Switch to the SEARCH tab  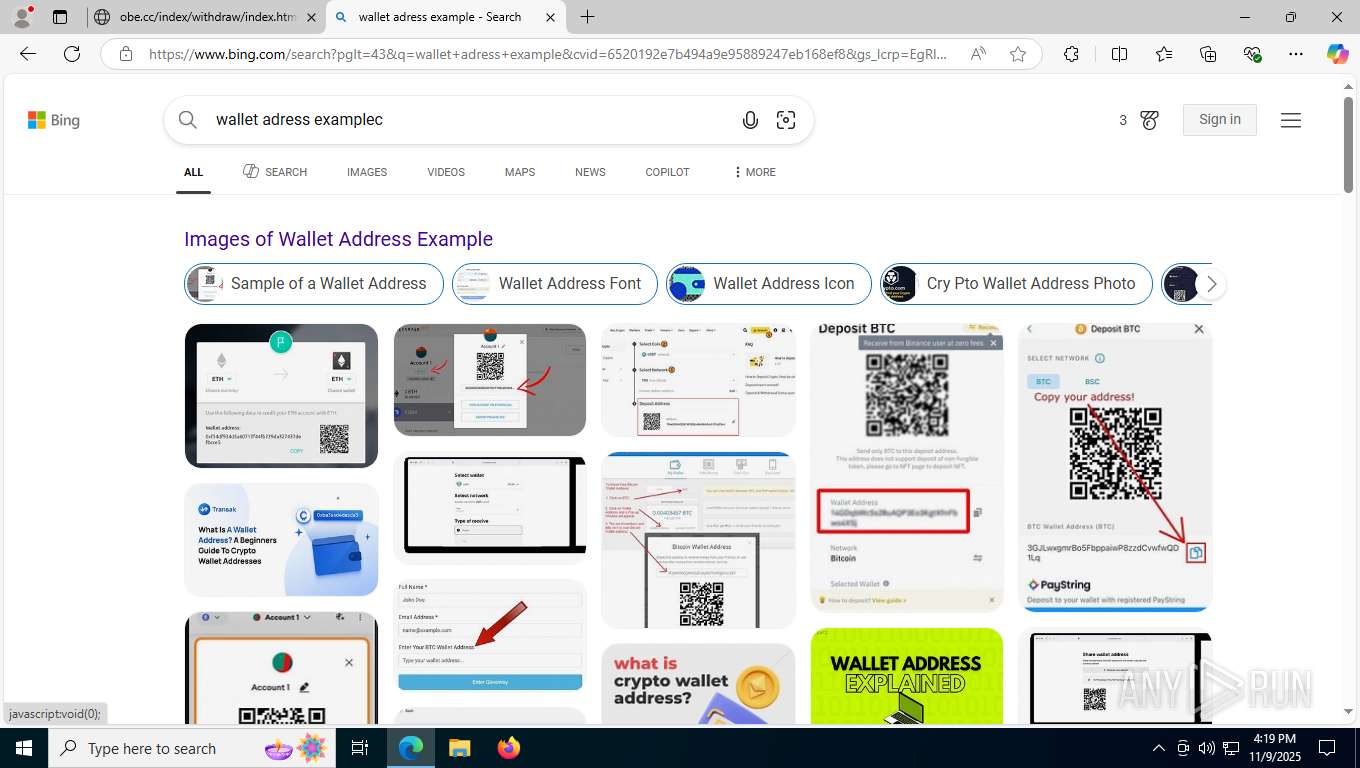point(275,172)
